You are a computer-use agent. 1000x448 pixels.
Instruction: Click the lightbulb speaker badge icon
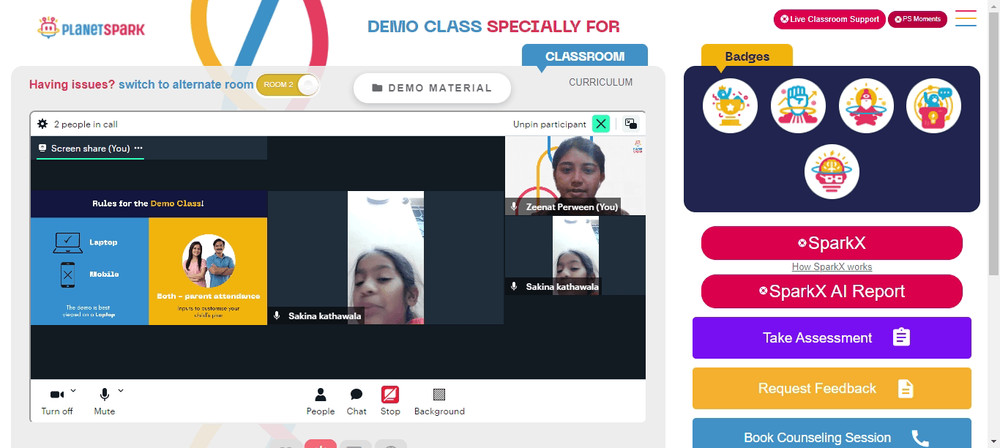(x=934, y=106)
